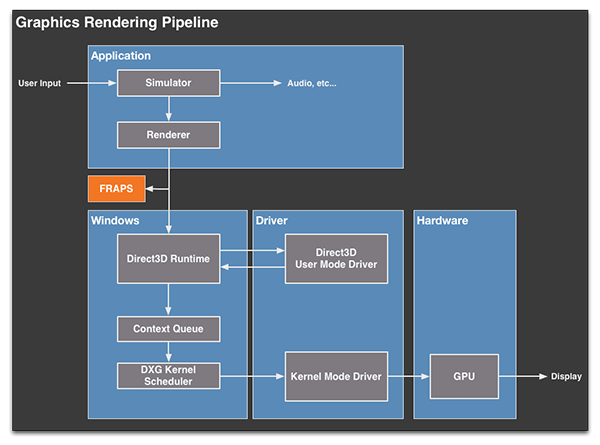Click the Audio, etc... label
600x445 pixels.
point(312,83)
